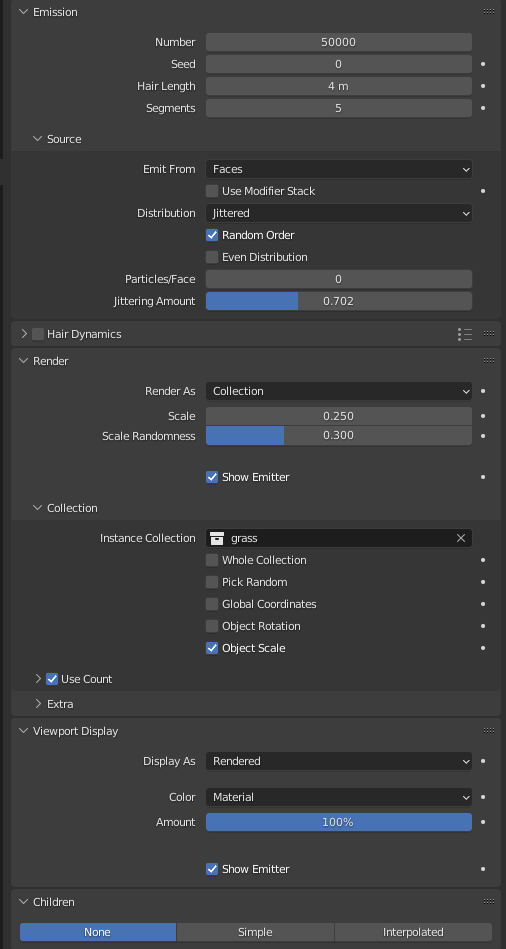Image resolution: width=506 pixels, height=949 pixels.
Task: Click the Seed value field
Action: tap(338, 64)
